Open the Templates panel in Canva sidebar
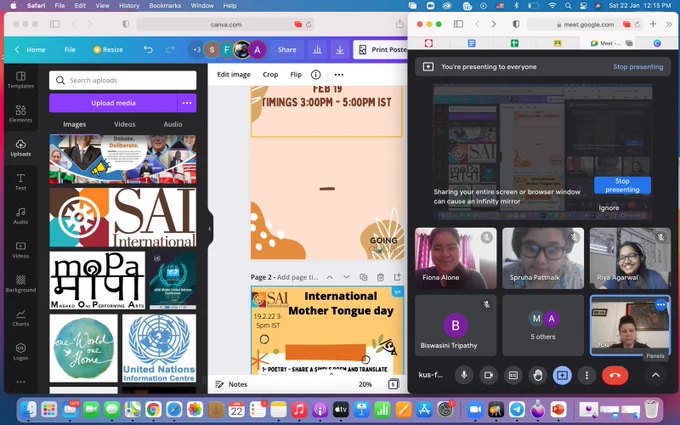 [x=20, y=80]
